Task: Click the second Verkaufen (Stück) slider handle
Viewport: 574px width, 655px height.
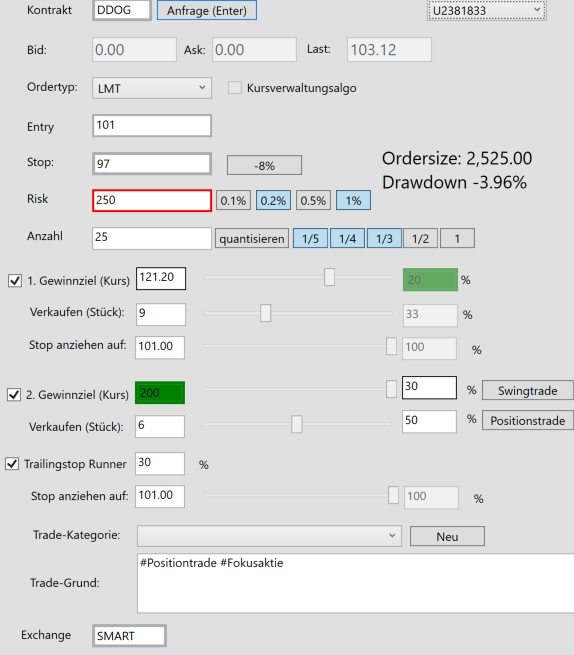Action: point(297,424)
